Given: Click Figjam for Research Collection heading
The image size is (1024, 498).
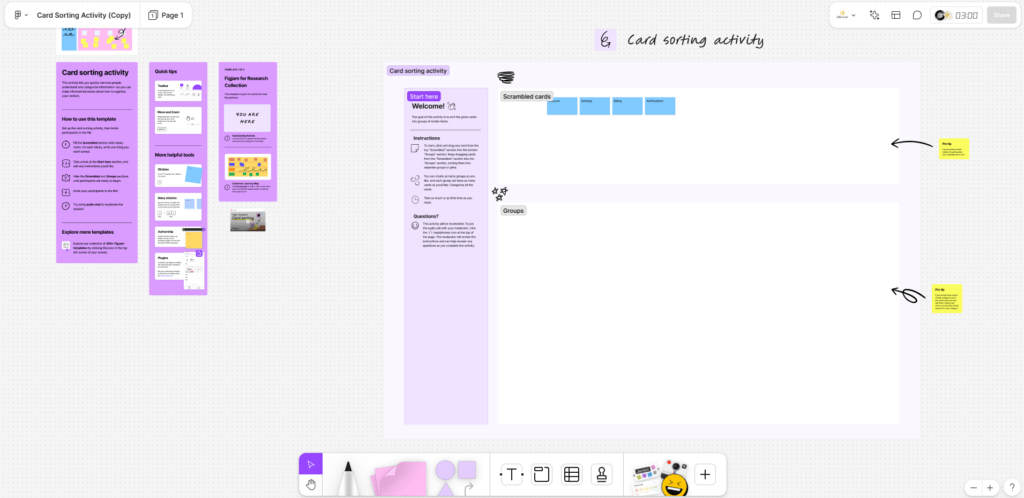Looking at the screenshot, I should 246,82.
